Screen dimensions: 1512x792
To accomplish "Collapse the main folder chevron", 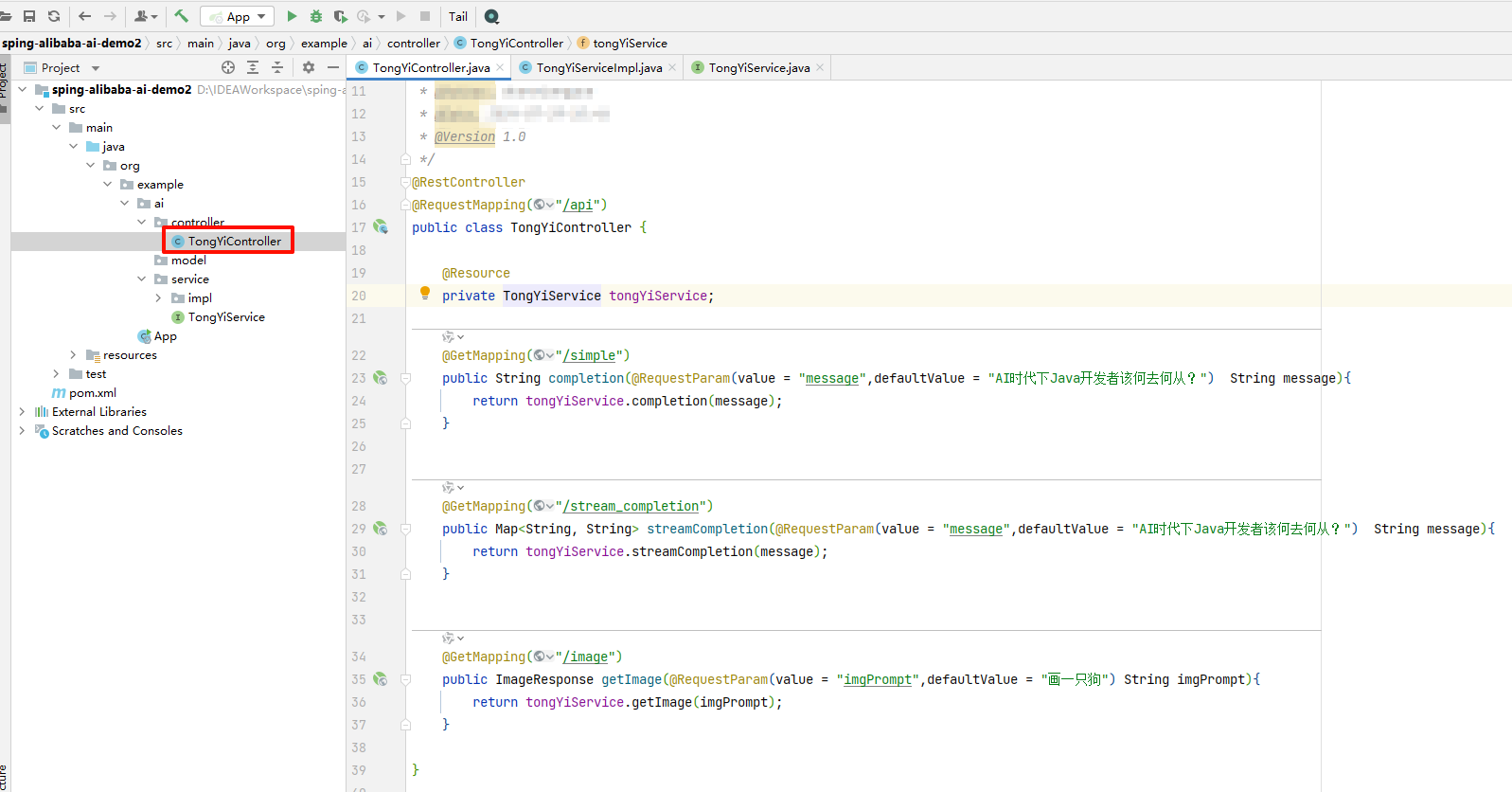I will click(x=57, y=127).
